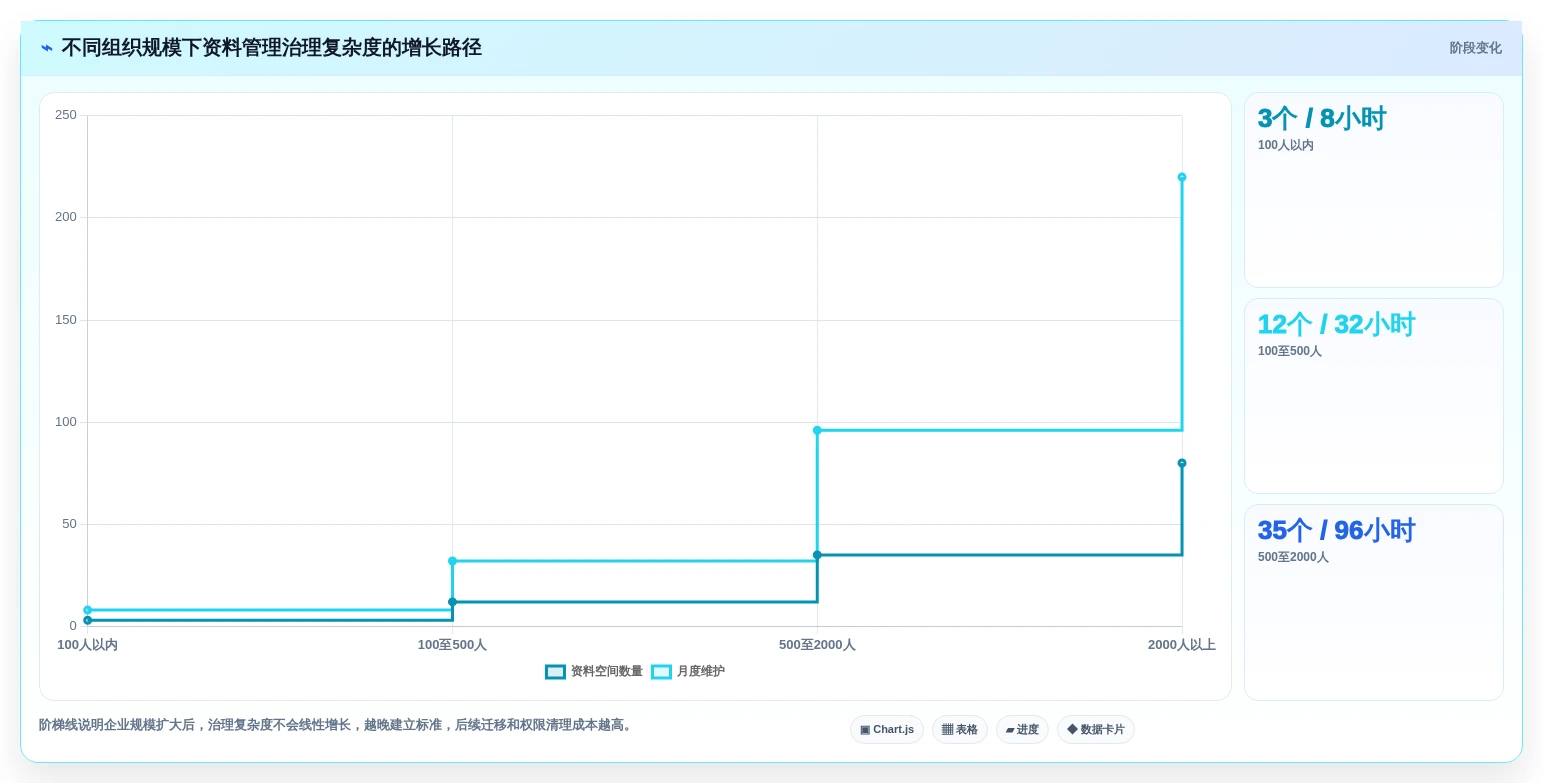Click the 月度维护 point at 100人以内 (8)
Image resolution: width=1543 pixels, height=783 pixels.
click(x=88, y=610)
